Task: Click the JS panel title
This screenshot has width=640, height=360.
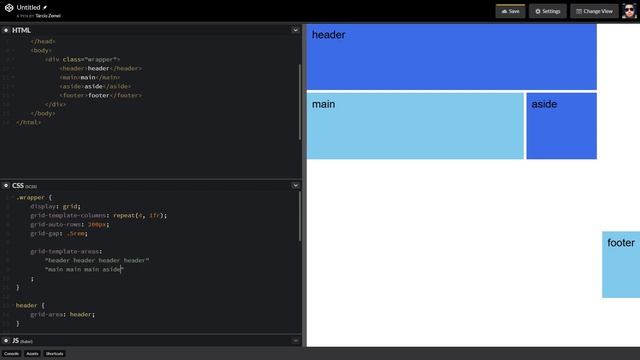Action: [x=16, y=340]
